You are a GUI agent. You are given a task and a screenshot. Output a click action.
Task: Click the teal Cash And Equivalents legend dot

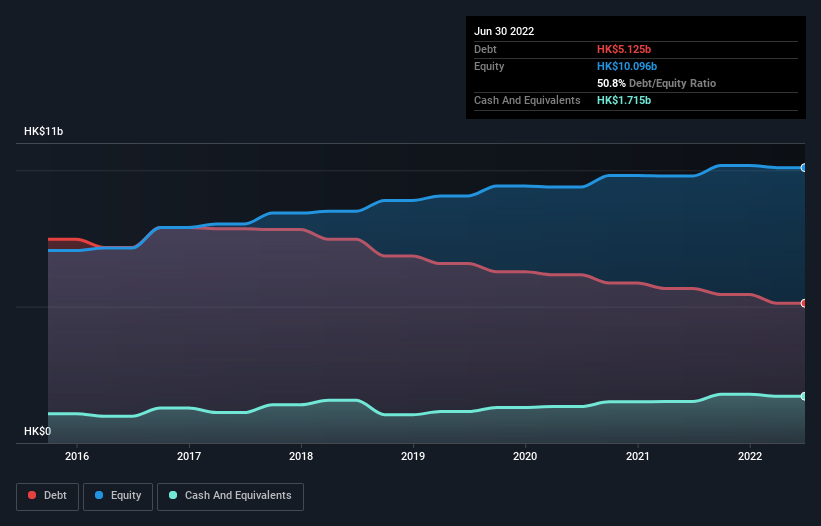point(173,495)
